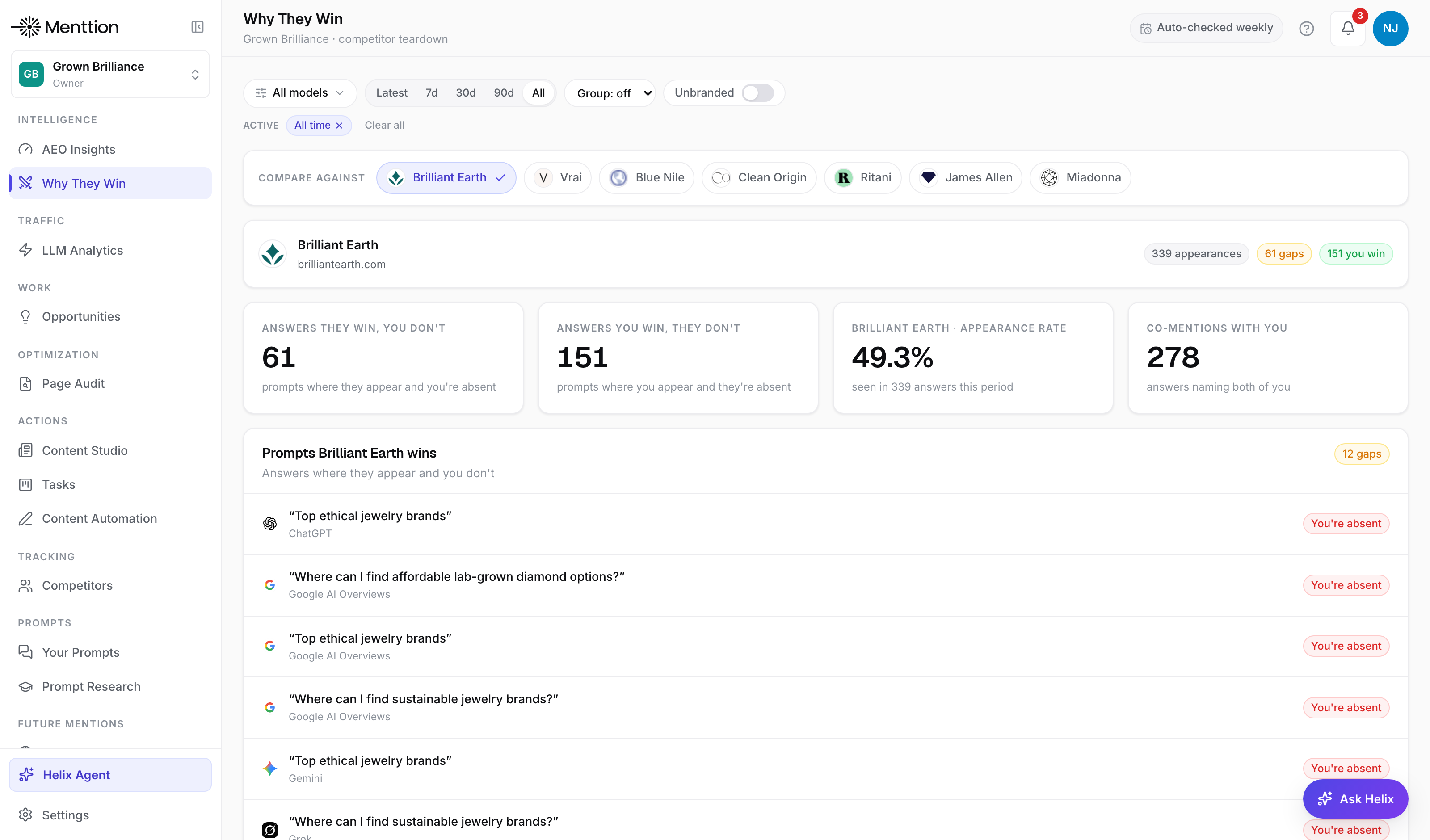Click Your Prompts chat icon

tap(25, 652)
